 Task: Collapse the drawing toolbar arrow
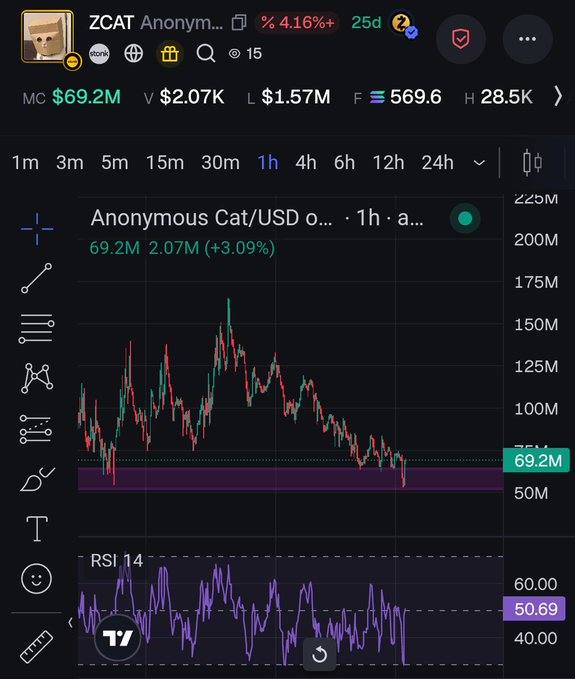tap(70, 622)
